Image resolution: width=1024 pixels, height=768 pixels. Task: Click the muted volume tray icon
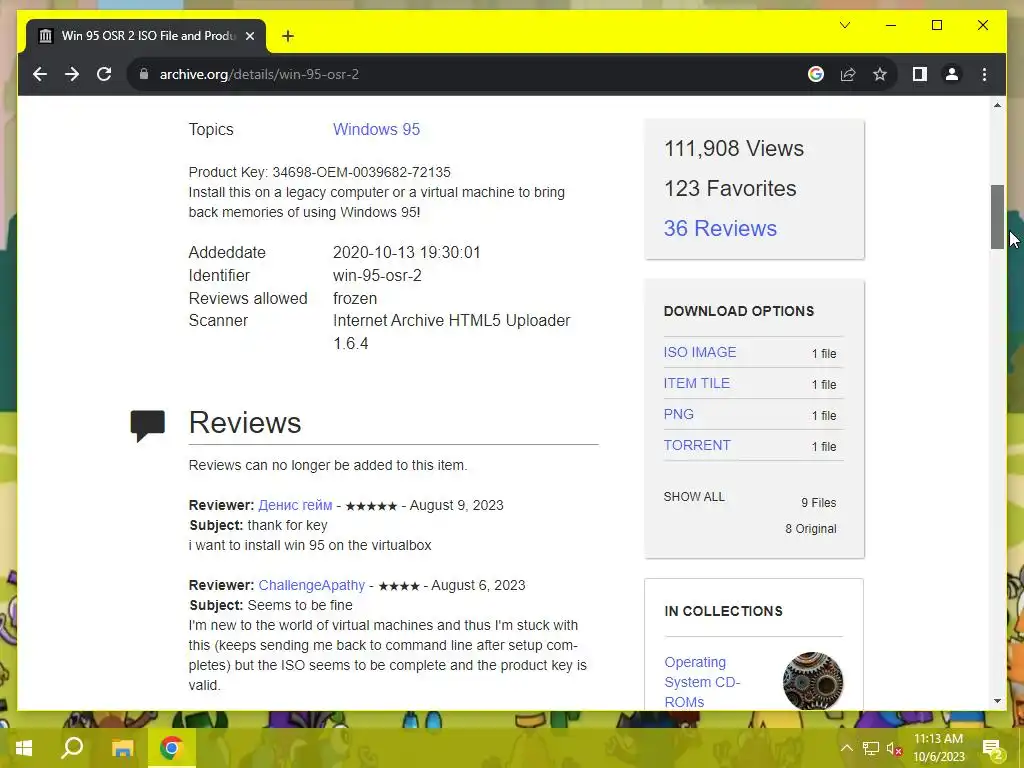894,749
